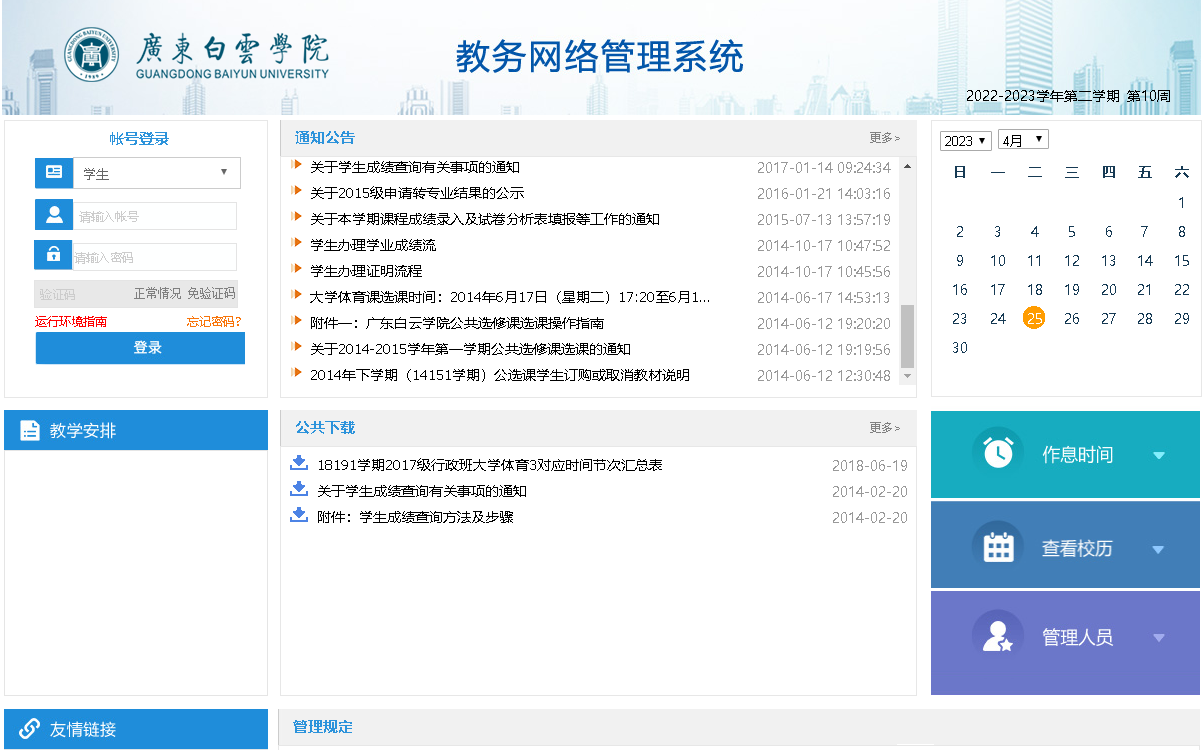The width and height of the screenshot is (1202, 750).
Task: Click download icon for 18191学期 file
Action: 298,463
